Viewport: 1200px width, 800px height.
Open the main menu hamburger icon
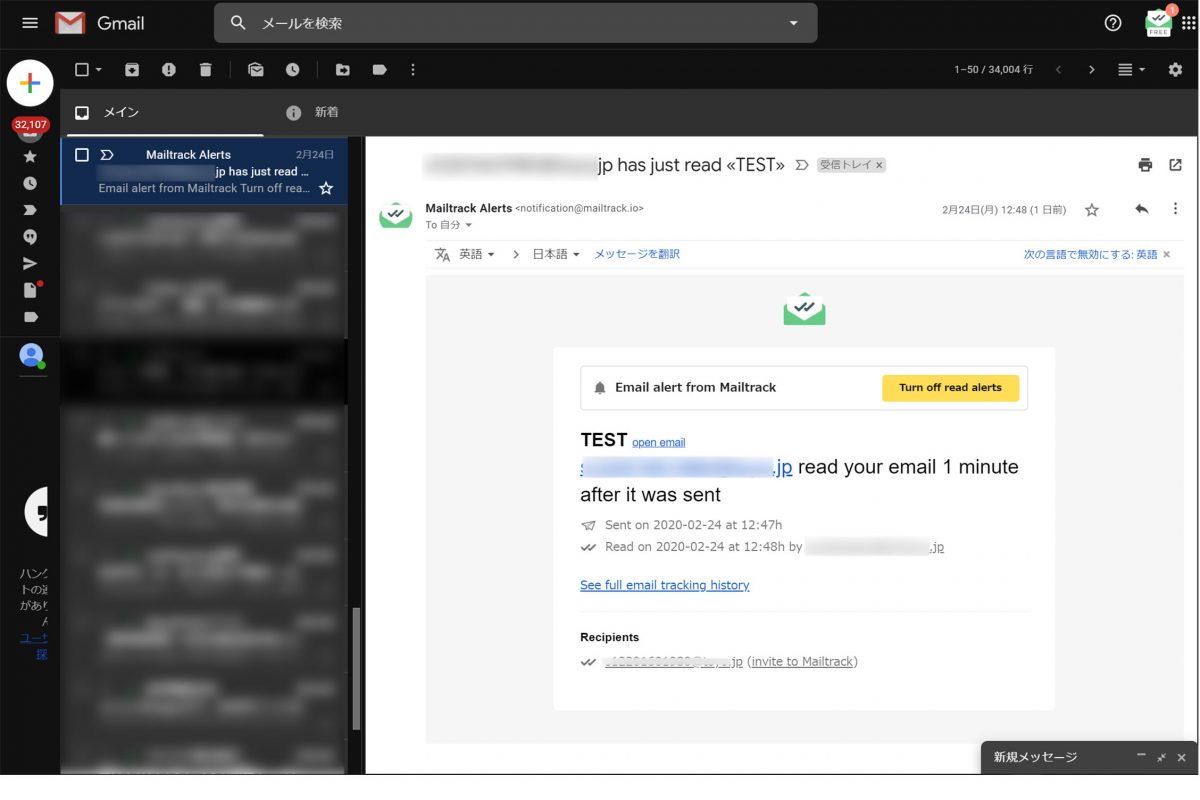(30, 23)
